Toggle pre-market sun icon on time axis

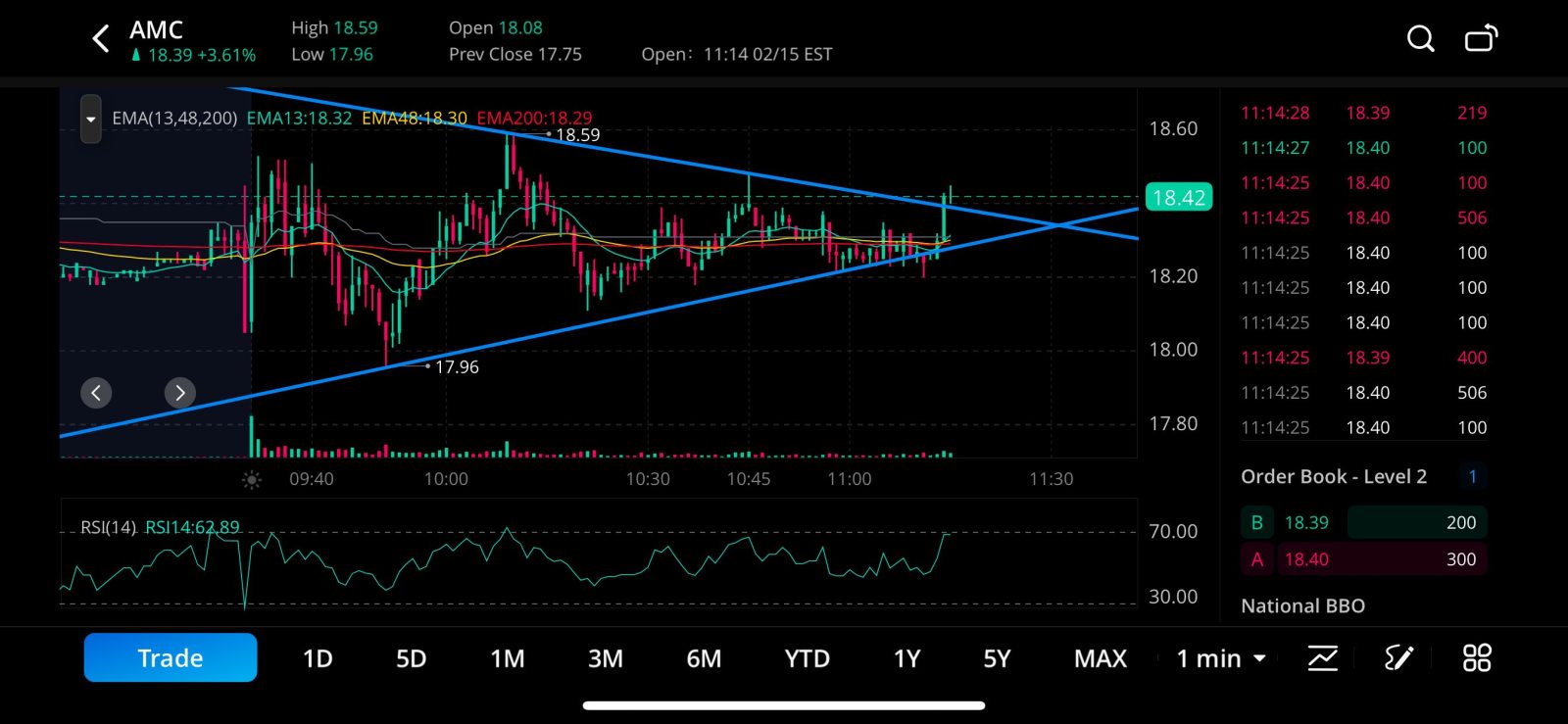252,479
